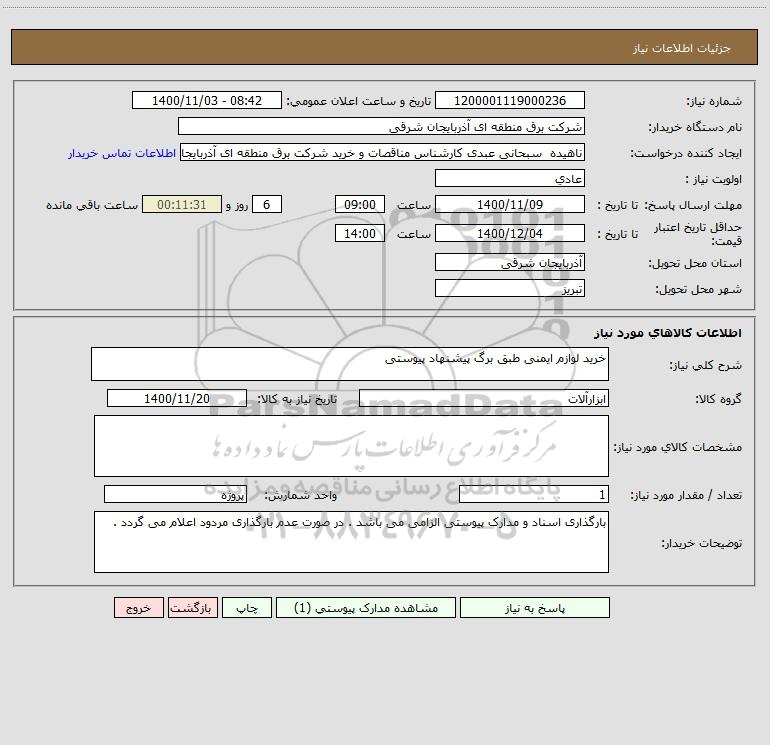Click section heading اطلاعات کالاهای مورد نیاز
The width and height of the screenshot is (770, 745).
[668, 333]
